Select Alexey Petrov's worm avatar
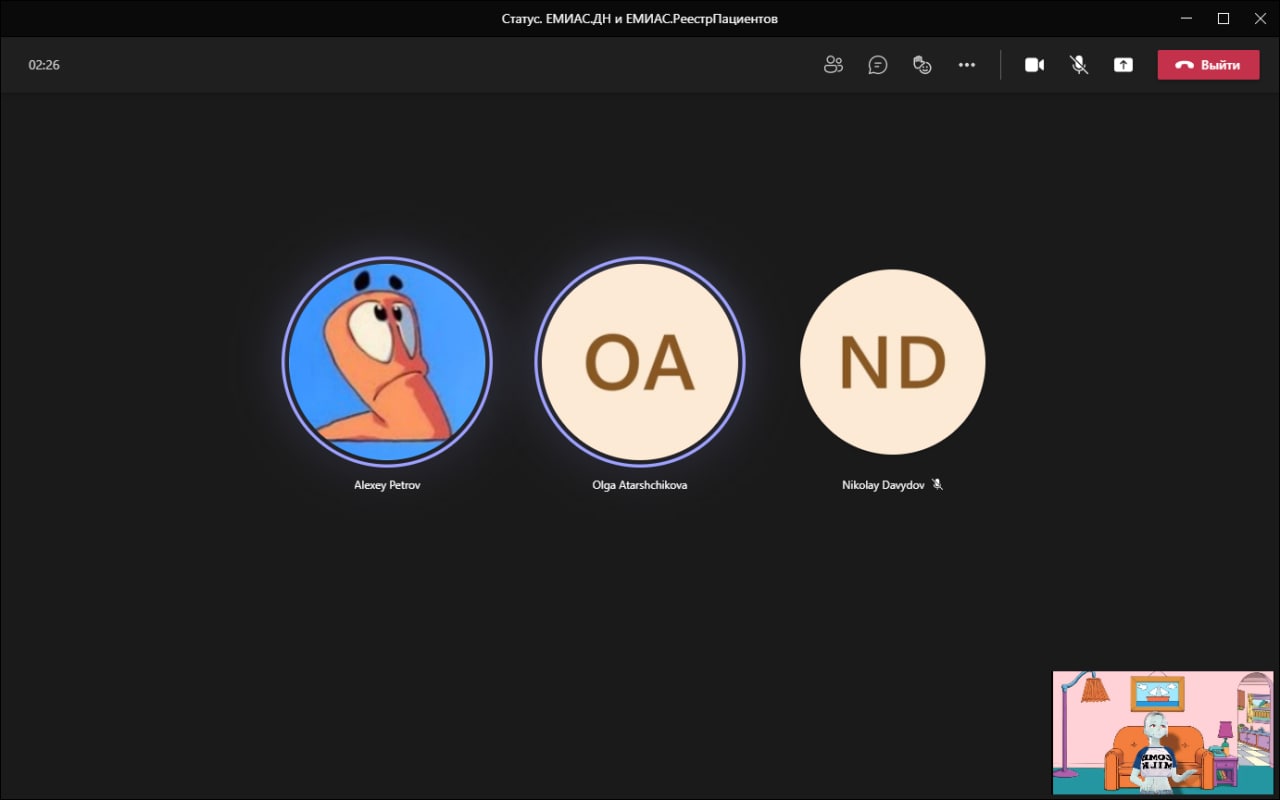The height and width of the screenshot is (800, 1280). tap(387, 361)
